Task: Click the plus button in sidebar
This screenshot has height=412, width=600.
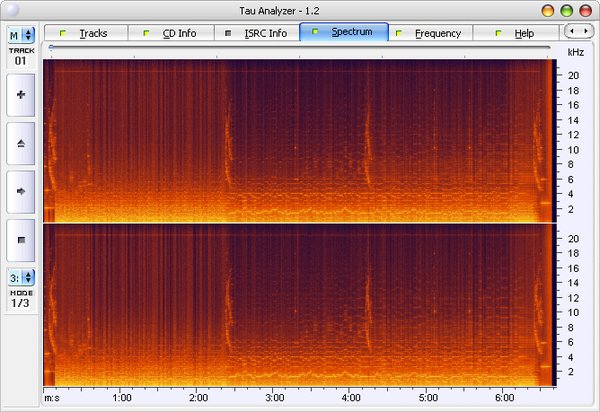Action: [x=21, y=95]
